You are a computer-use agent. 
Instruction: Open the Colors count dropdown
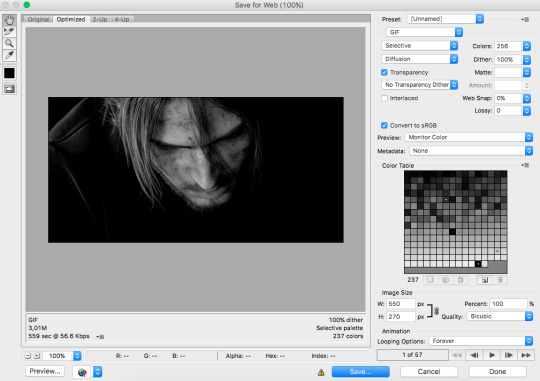[x=527, y=46]
